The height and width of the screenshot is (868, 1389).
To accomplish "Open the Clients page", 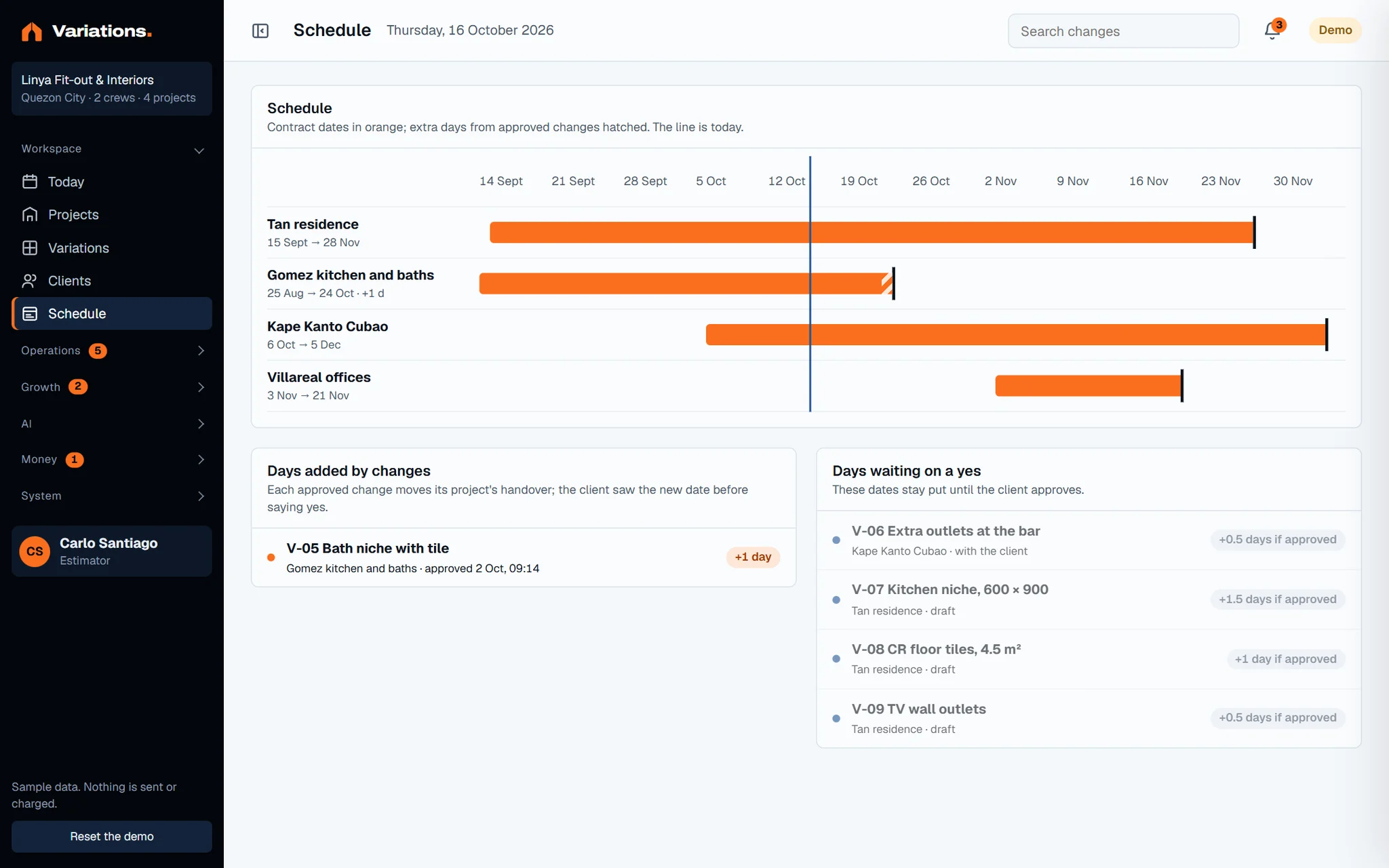I will pos(112,281).
